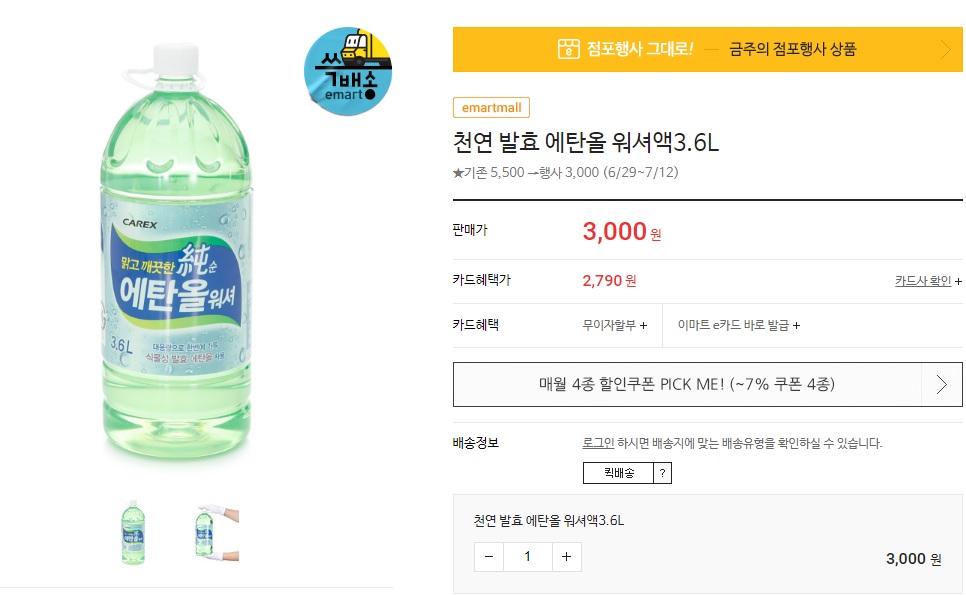
Task: Click the 퀵배송 button
Action: [x=618, y=473]
